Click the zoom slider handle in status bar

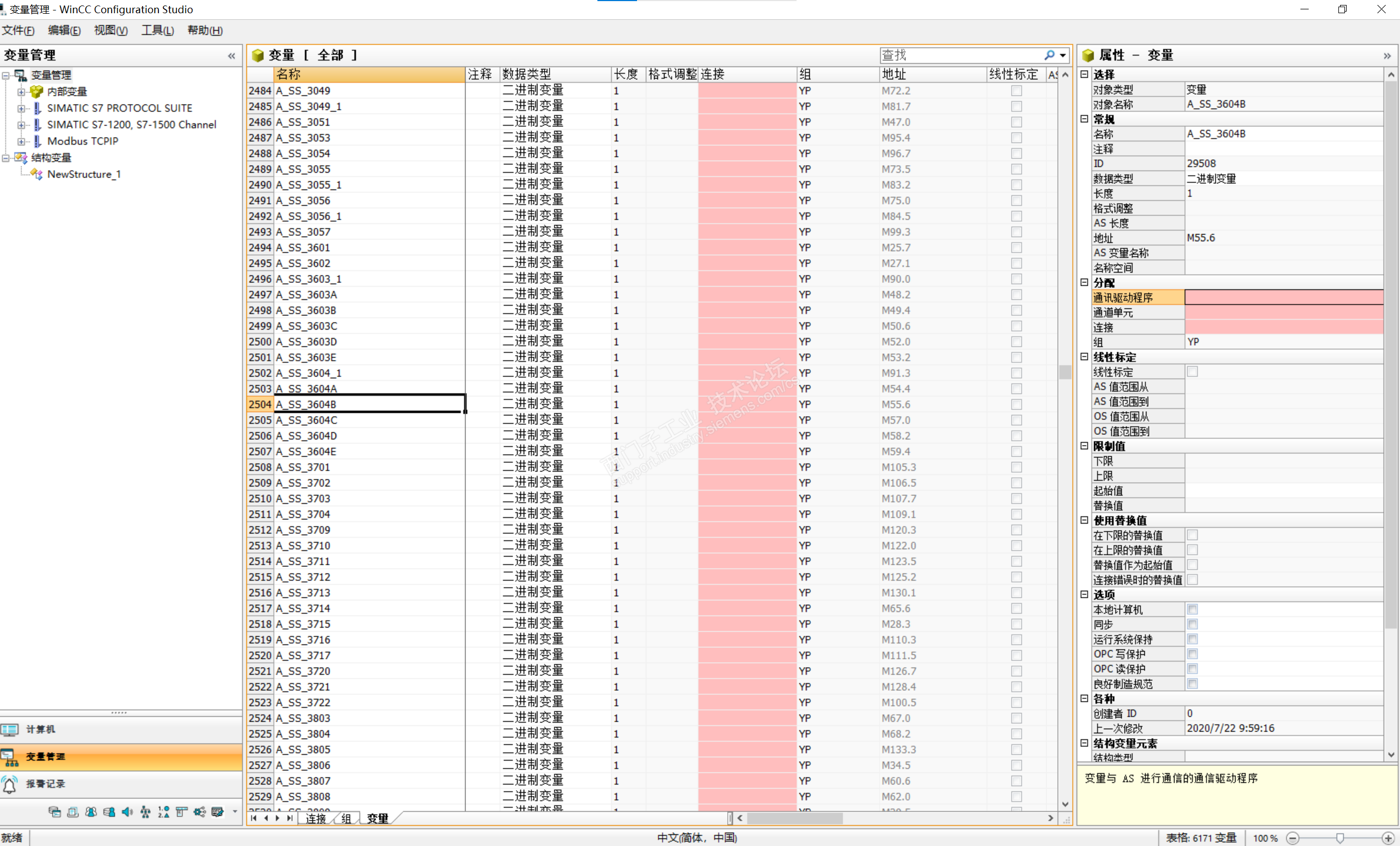tap(1341, 838)
